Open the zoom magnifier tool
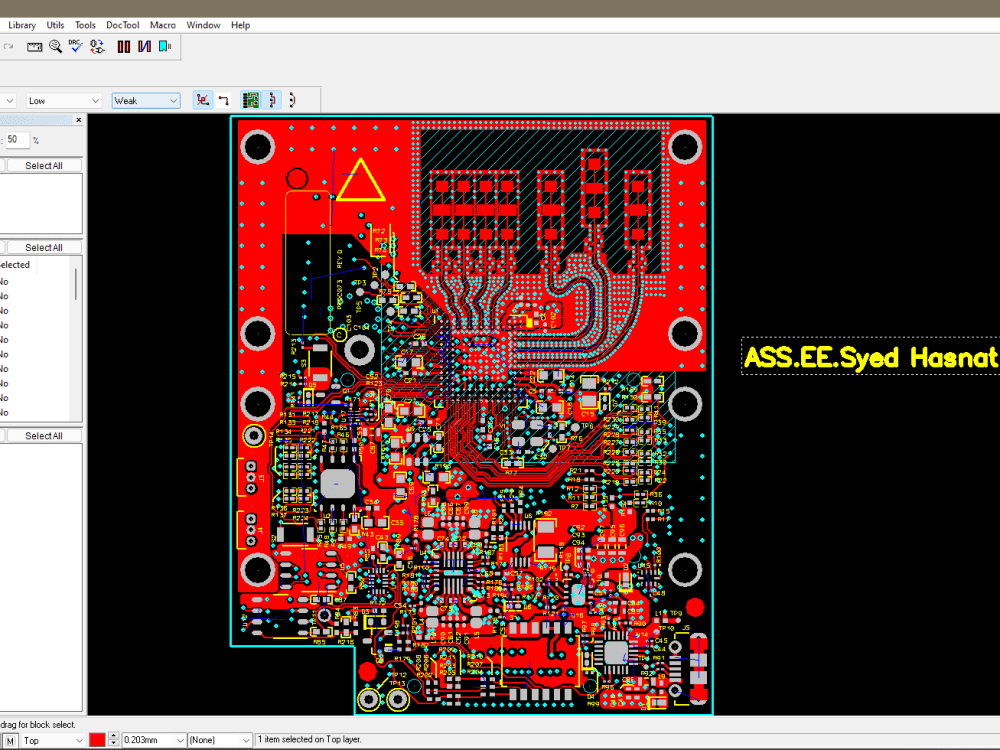The width and height of the screenshot is (1000, 750). [55, 46]
